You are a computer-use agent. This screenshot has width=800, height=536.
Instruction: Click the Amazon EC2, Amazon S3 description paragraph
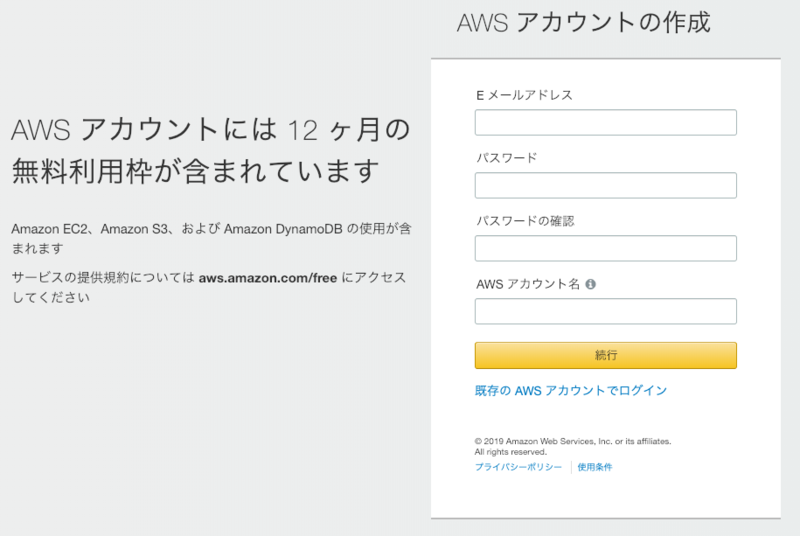tap(210, 237)
